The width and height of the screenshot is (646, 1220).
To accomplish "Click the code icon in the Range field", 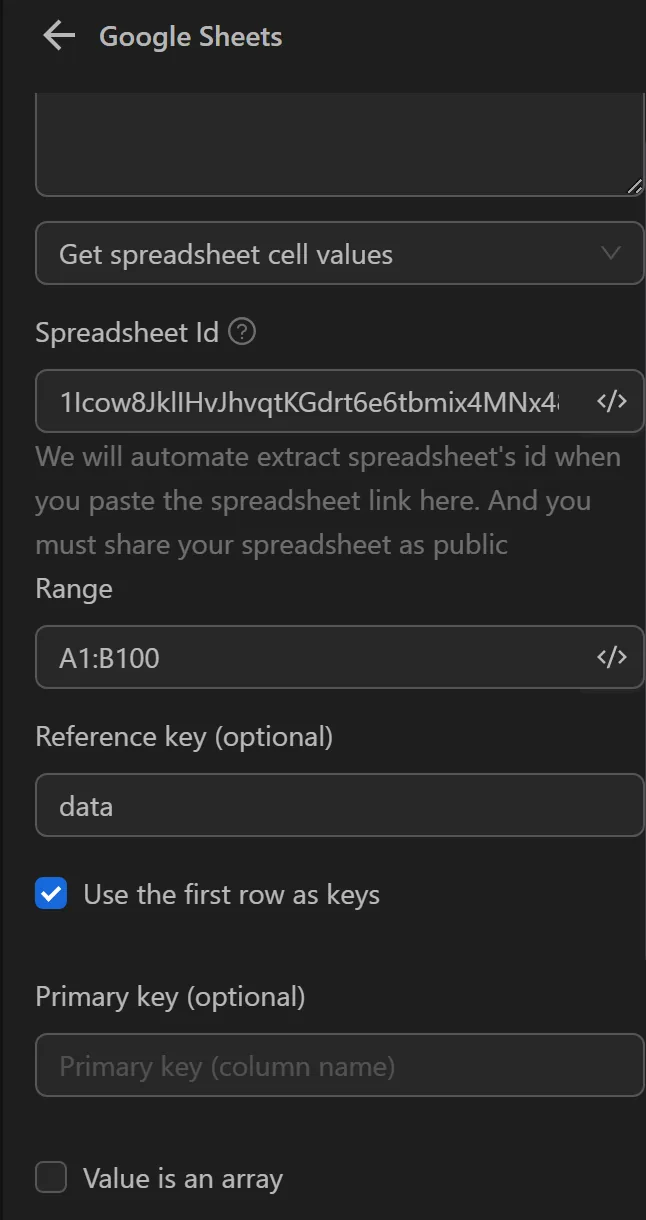I will tap(613, 657).
